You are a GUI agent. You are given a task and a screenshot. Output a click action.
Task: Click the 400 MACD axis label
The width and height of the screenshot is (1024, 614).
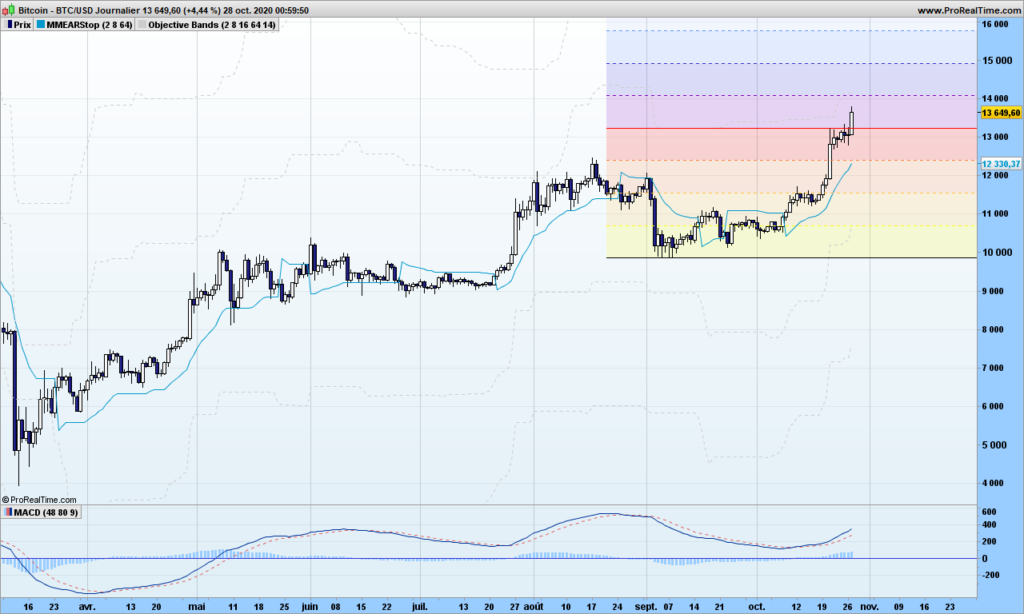989,525
